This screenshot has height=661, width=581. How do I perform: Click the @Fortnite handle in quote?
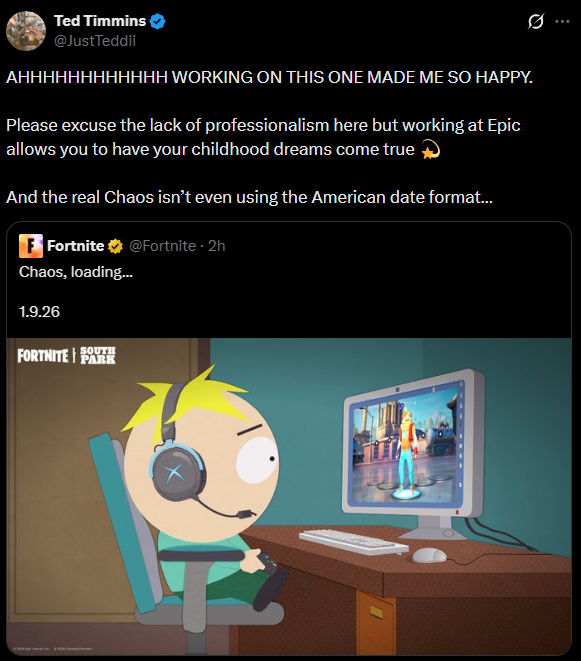[162, 246]
